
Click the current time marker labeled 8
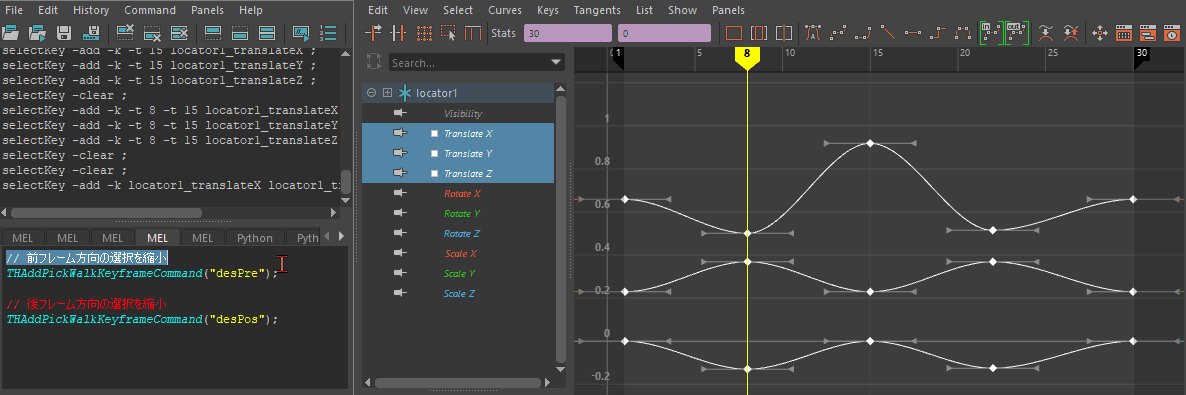pos(747,58)
